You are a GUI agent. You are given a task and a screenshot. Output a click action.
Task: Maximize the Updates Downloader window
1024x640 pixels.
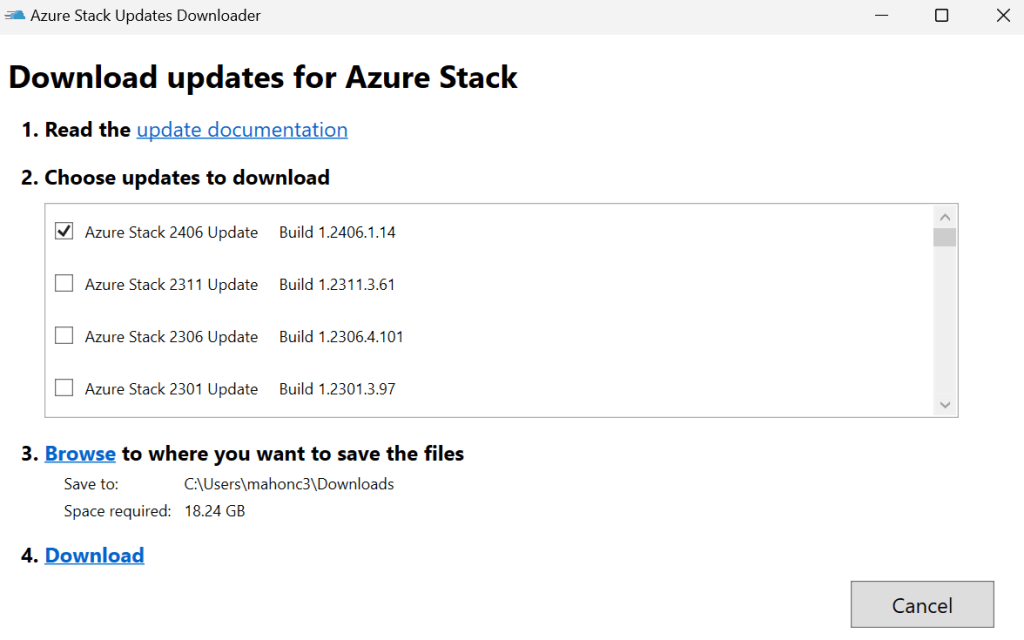(x=941, y=16)
